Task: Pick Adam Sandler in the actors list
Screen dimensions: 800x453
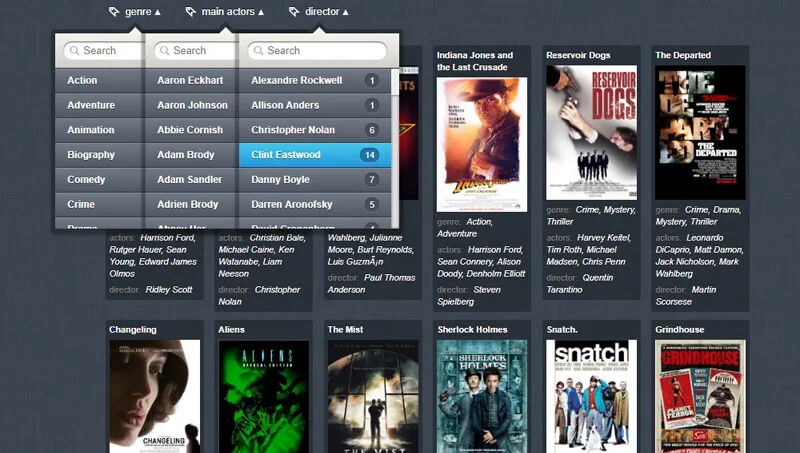Action: 190,180
